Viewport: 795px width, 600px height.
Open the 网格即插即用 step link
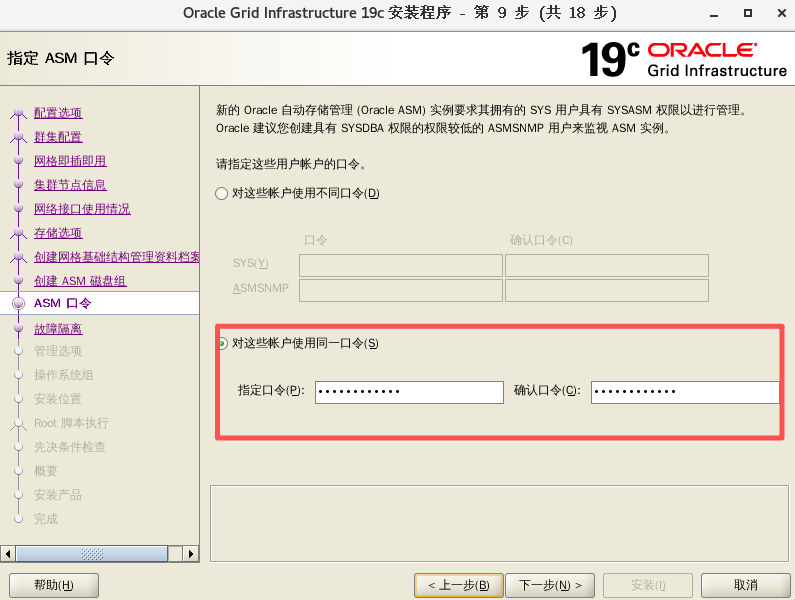[70, 161]
